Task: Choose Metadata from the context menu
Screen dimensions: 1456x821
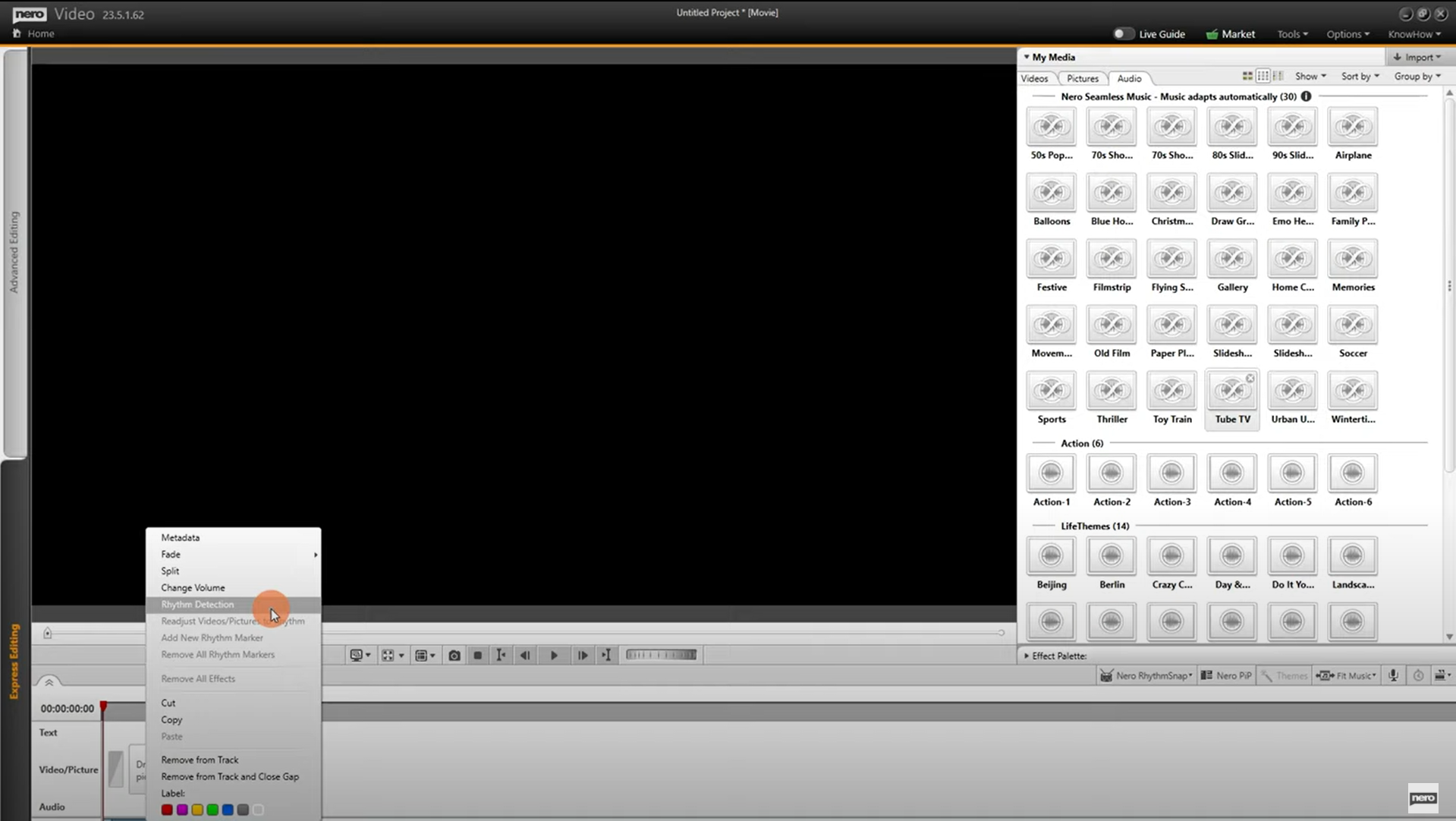Action: pos(233,537)
